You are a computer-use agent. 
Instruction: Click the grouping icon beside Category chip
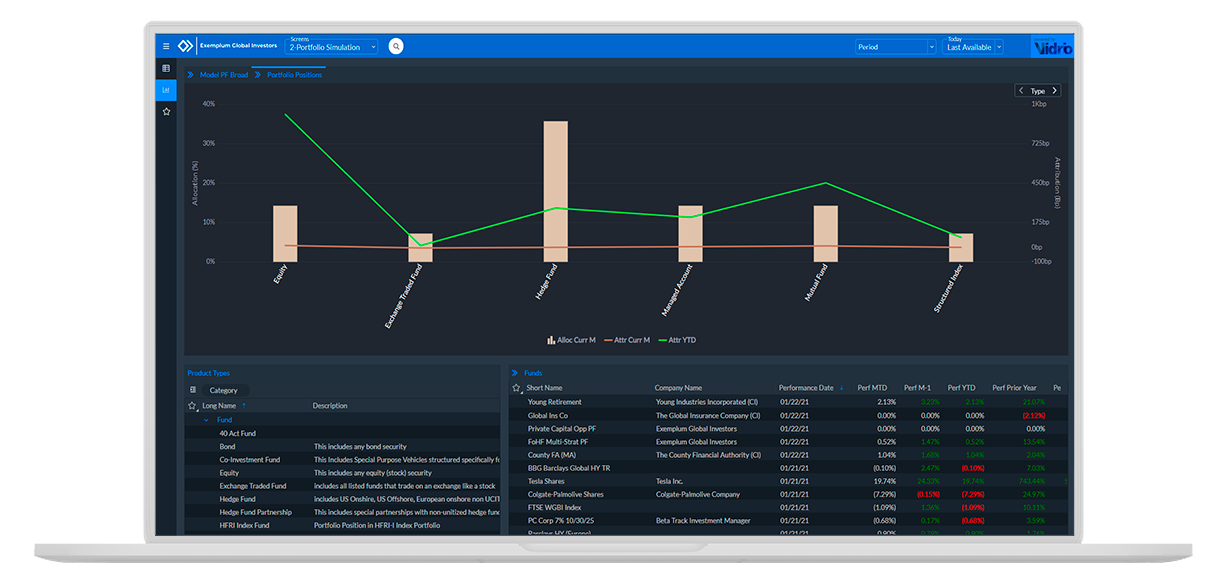point(193,390)
